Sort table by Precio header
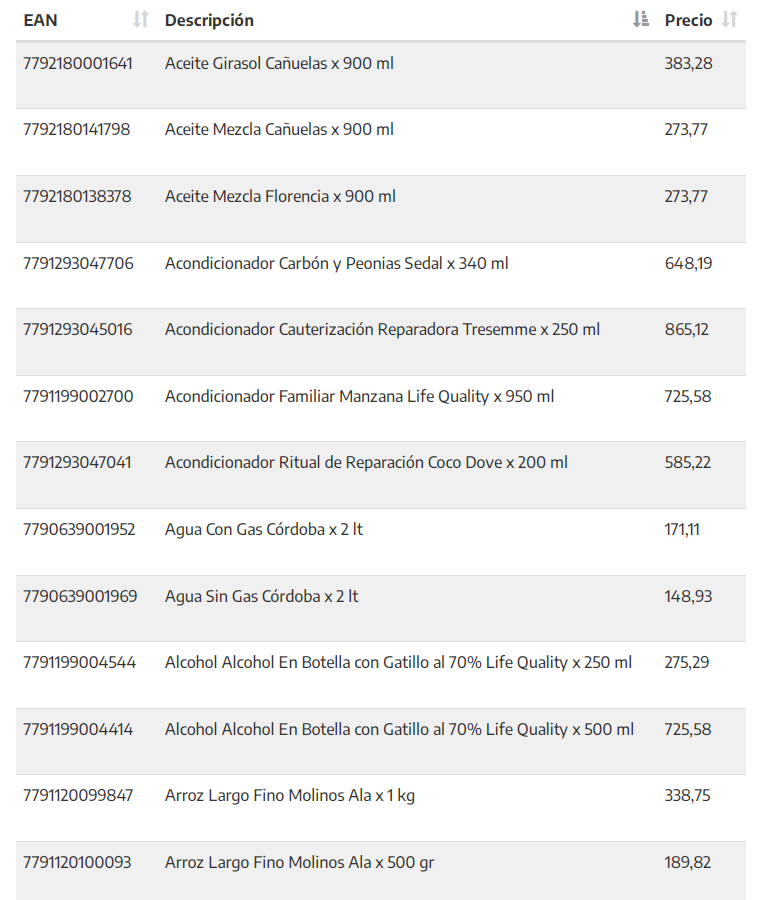This screenshot has height=900, width=759. click(688, 20)
